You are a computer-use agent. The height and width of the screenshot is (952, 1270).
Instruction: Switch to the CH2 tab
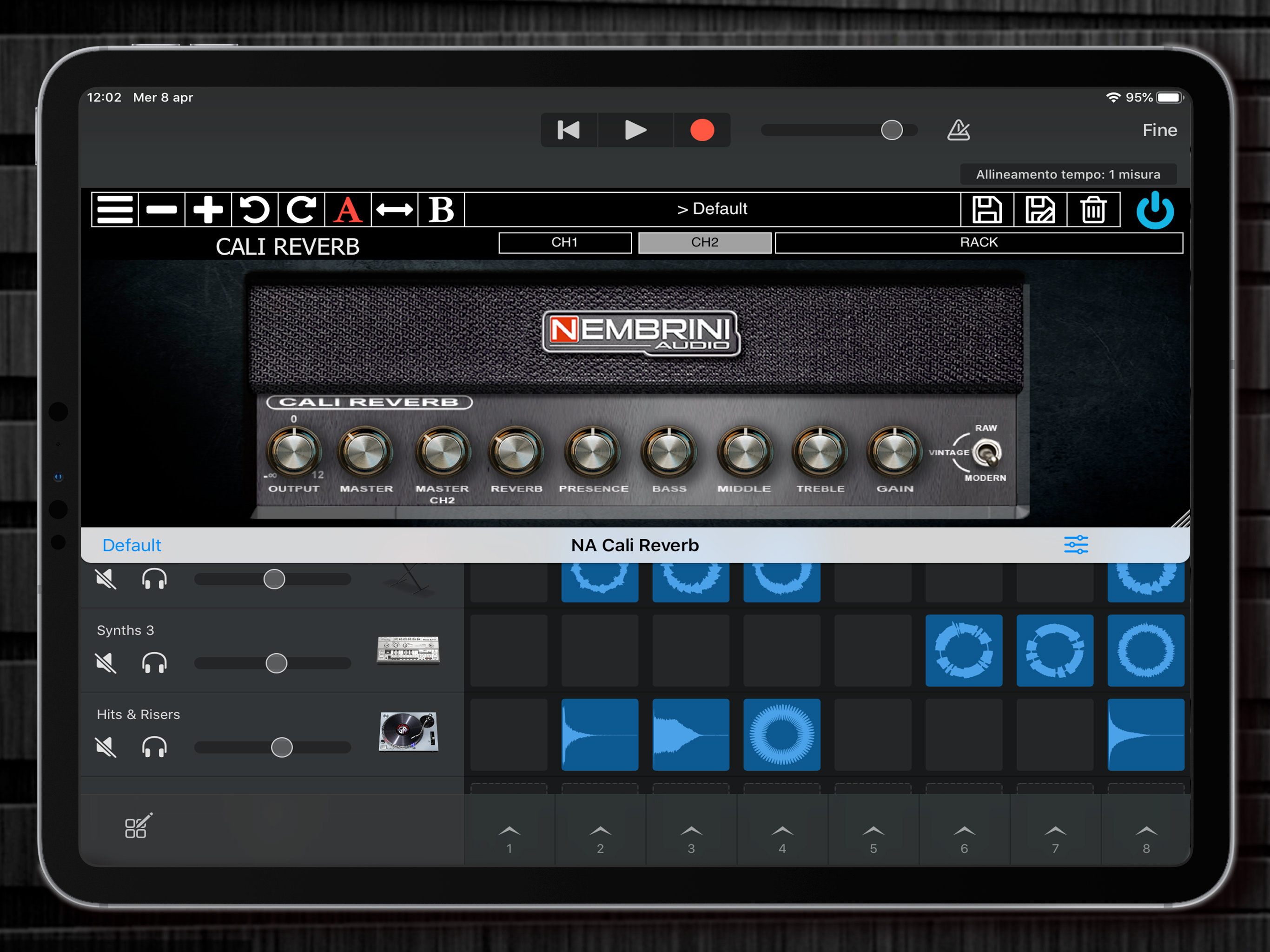[704, 242]
